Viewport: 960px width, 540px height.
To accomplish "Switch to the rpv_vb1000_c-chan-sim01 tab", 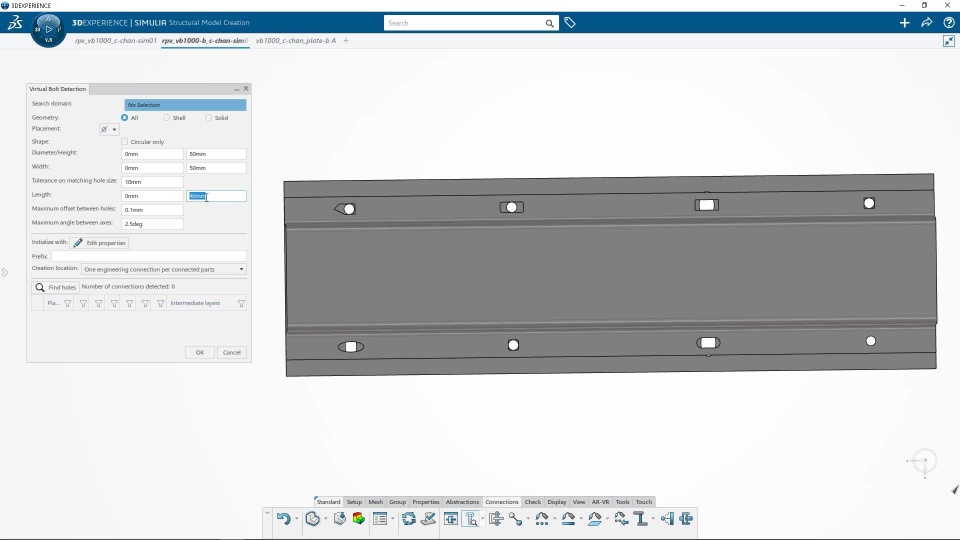I will coord(116,40).
